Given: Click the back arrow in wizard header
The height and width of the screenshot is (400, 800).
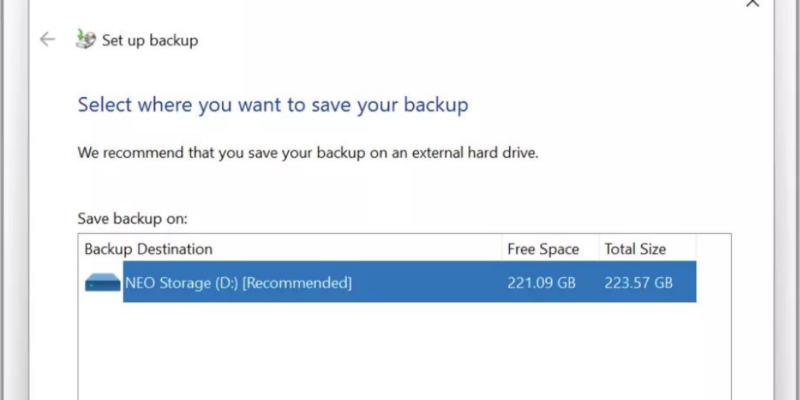Looking at the screenshot, I should click(x=46, y=40).
